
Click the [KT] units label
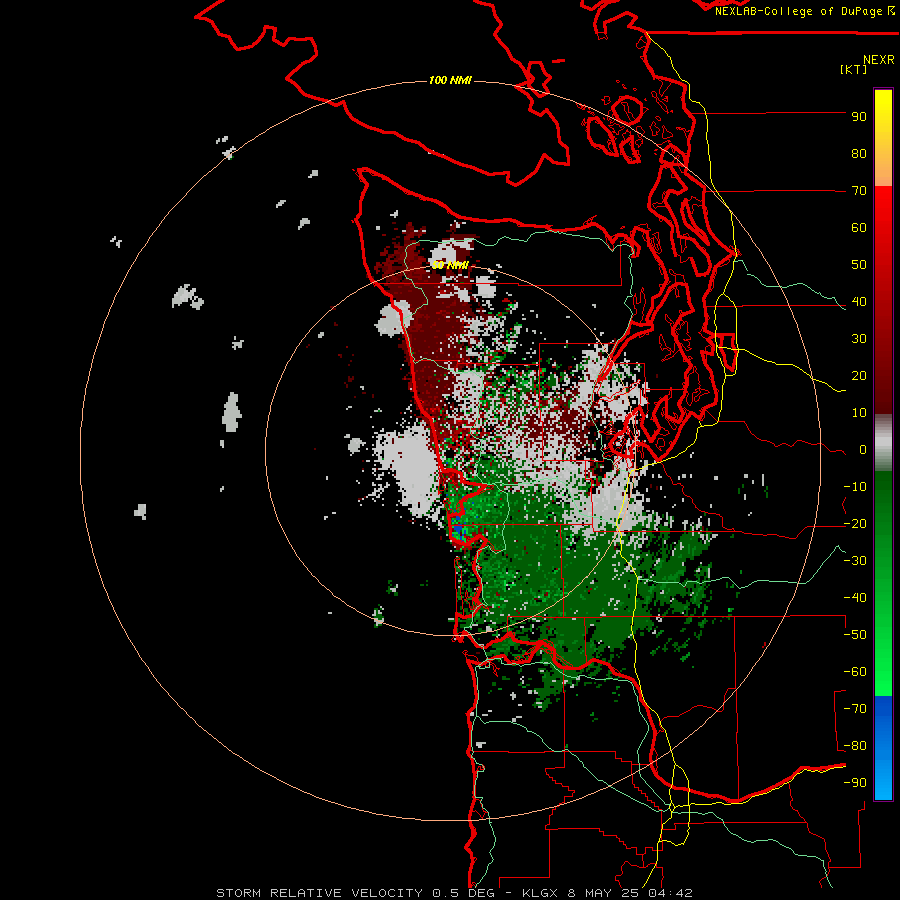(853, 69)
